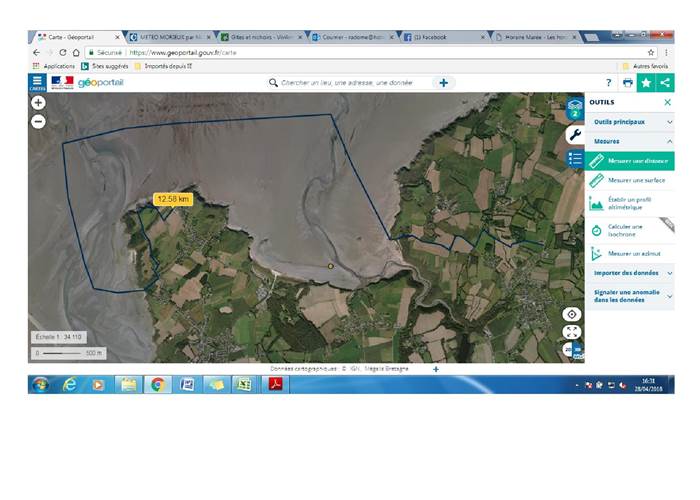Viewport: 700px width, 500px height.
Task: Choose Calculer une isochrone
Action: pyautogui.click(x=629, y=229)
